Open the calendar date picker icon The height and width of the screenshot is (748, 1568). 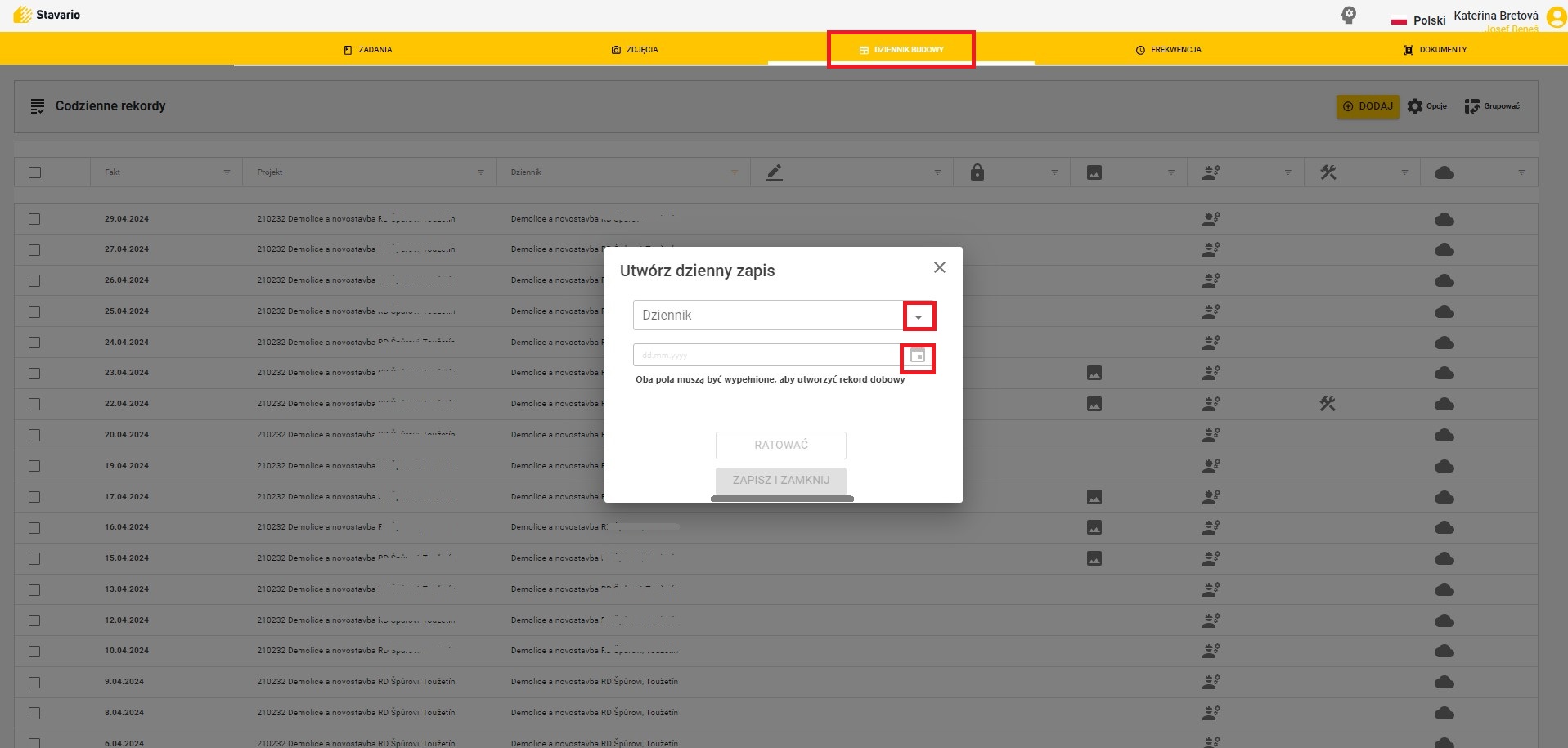(x=918, y=356)
